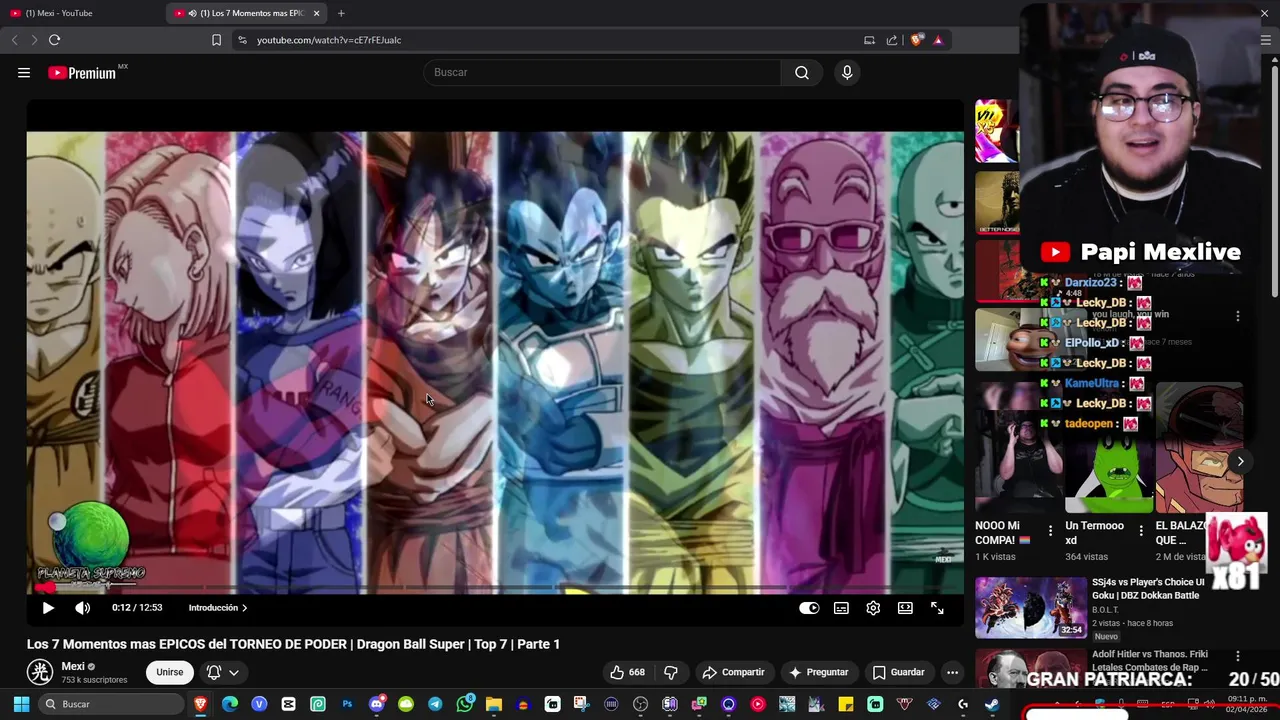View site information icon in address bar
Screen dimensions: 1280x720
coord(241,40)
